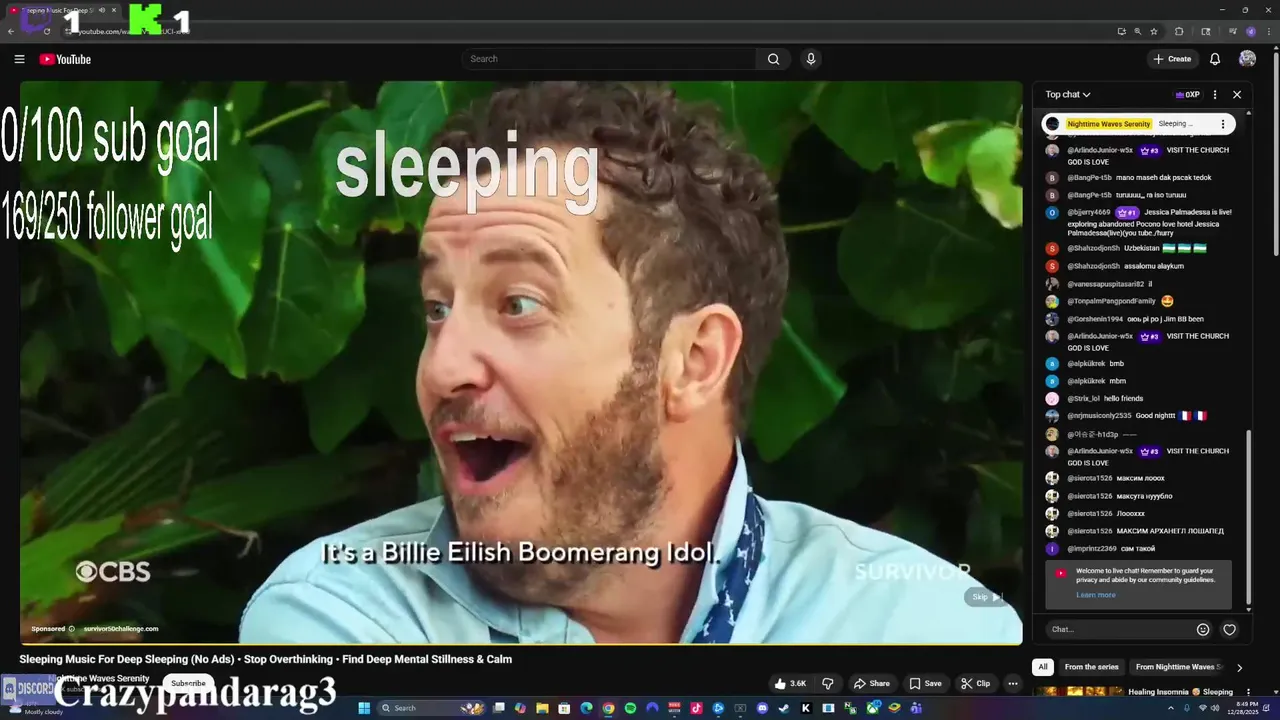Dislike the video with thumbs-down
This screenshot has height=720, width=1280.
(x=828, y=684)
